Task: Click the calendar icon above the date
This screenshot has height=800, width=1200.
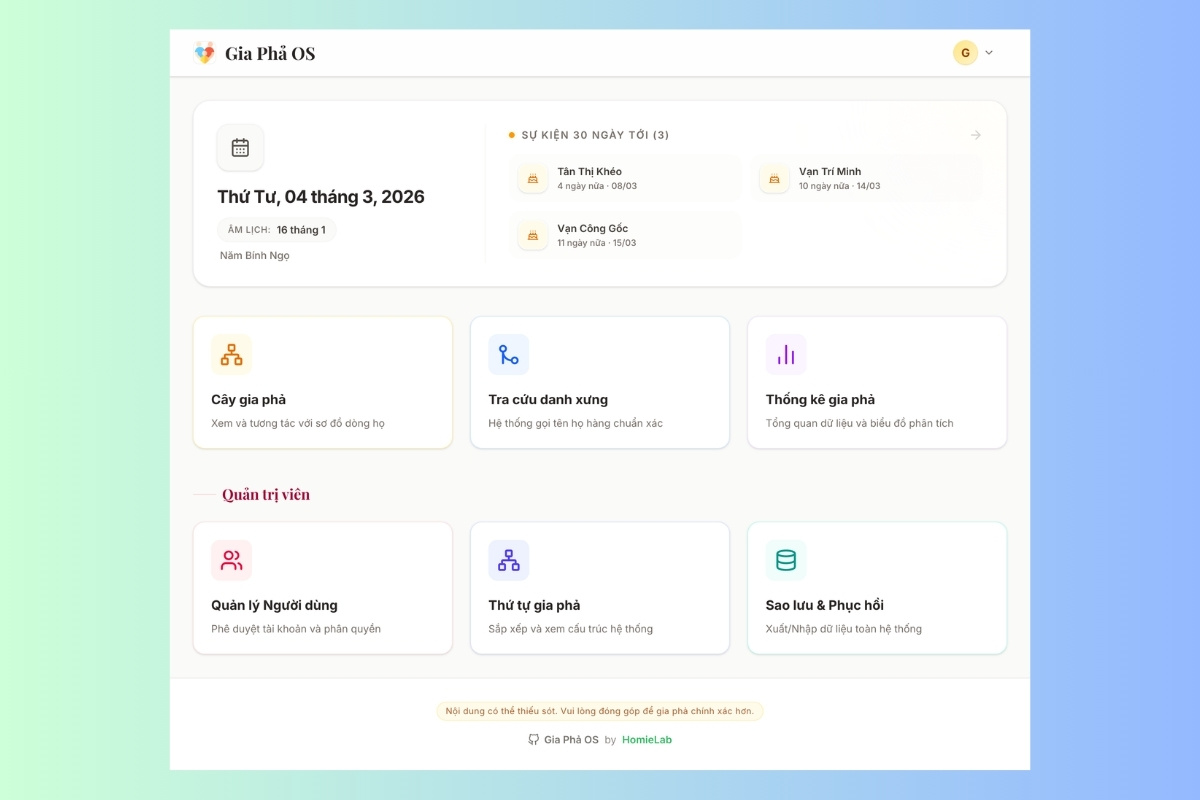Action: 240,148
